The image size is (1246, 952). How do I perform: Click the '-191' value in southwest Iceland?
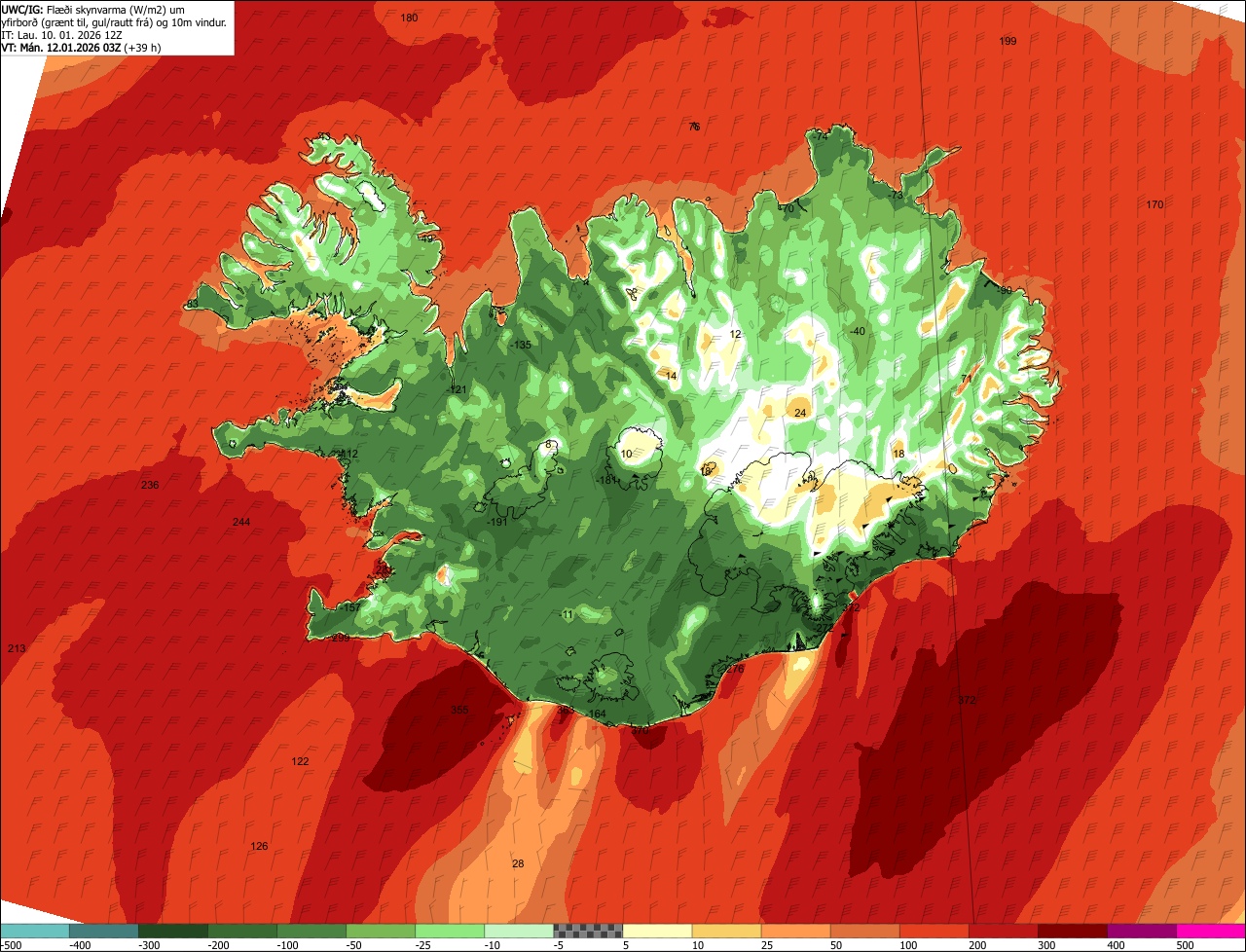(497, 523)
